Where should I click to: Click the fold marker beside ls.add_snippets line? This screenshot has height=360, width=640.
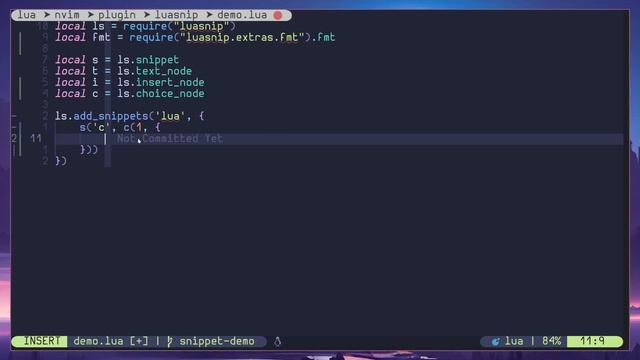14,116
